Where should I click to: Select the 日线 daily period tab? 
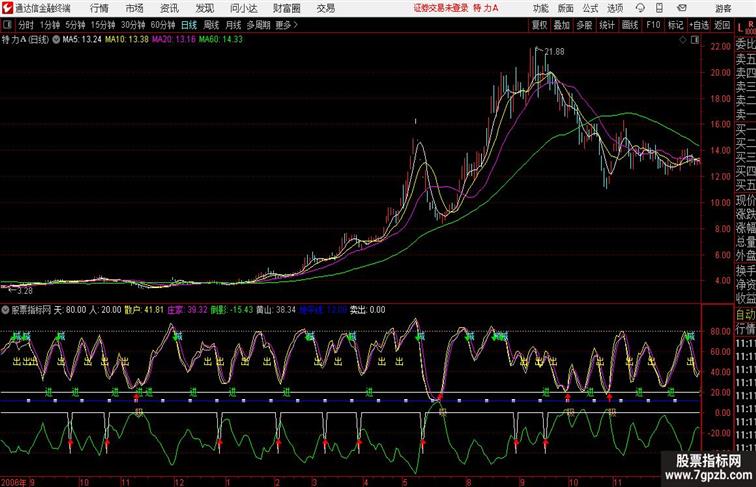[189, 25]
